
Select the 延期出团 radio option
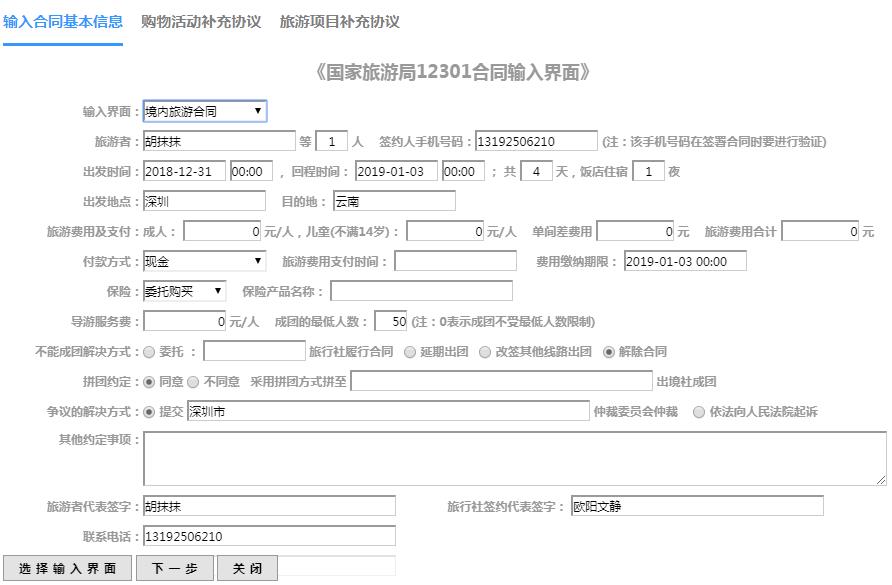pyautogui.click(x=410, y=352)
